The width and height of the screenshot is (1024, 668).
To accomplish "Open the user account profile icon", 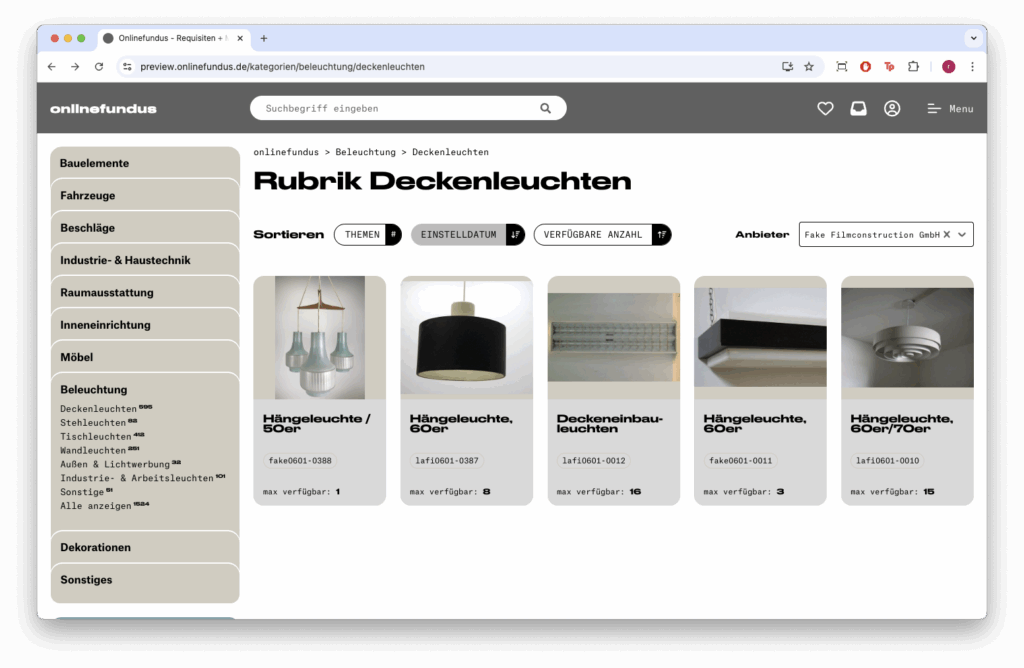I will (892, 108).
